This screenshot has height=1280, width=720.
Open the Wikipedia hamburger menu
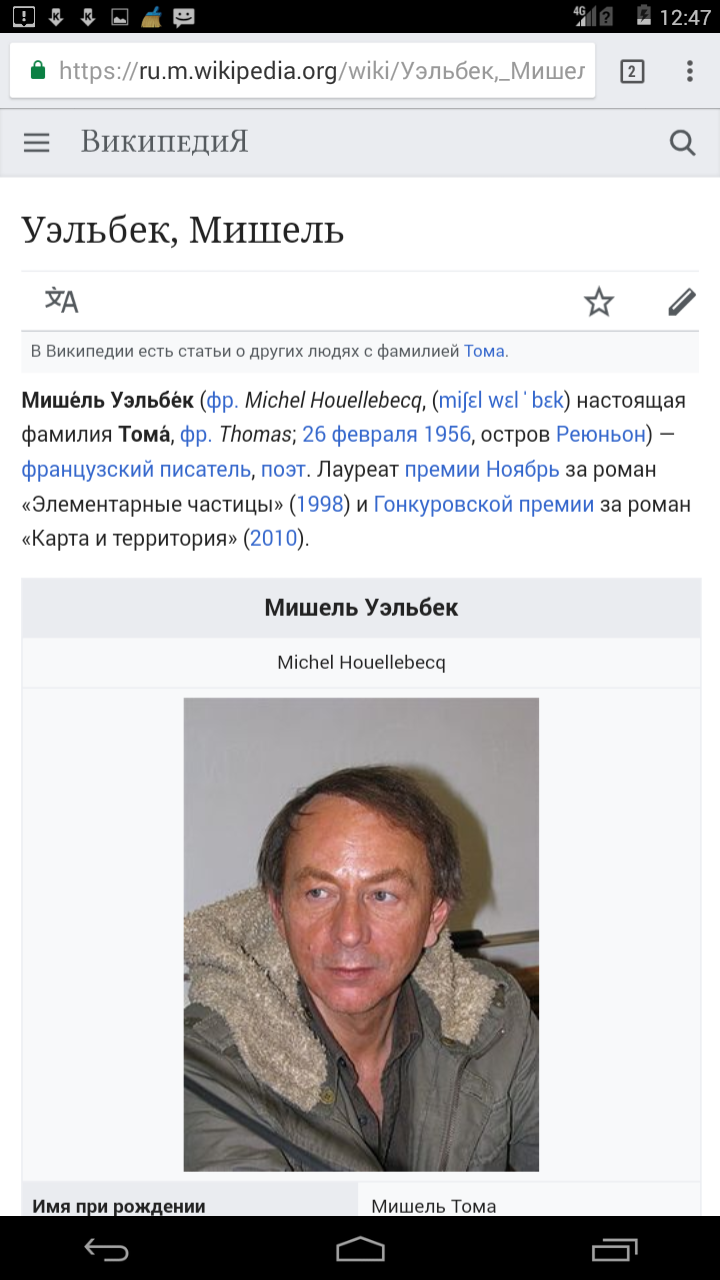point(37,143)
